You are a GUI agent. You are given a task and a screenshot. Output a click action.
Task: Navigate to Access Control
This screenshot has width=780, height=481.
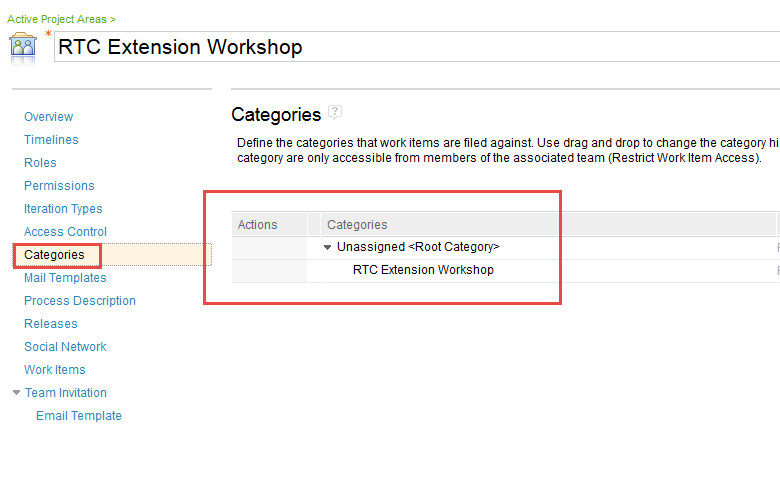click(65, 232)
